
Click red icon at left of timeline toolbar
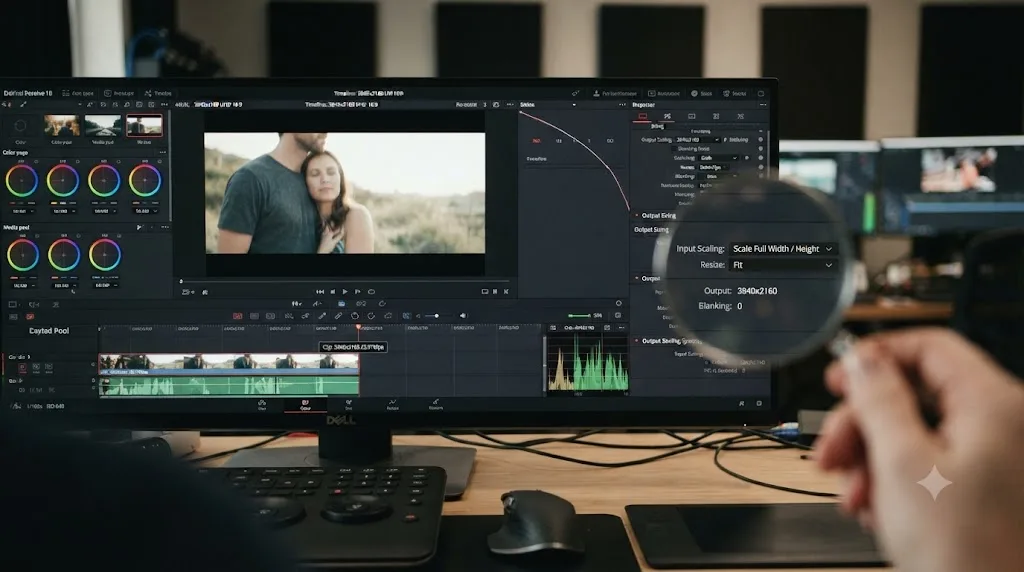pyautogui.click(x=30, y=317)
